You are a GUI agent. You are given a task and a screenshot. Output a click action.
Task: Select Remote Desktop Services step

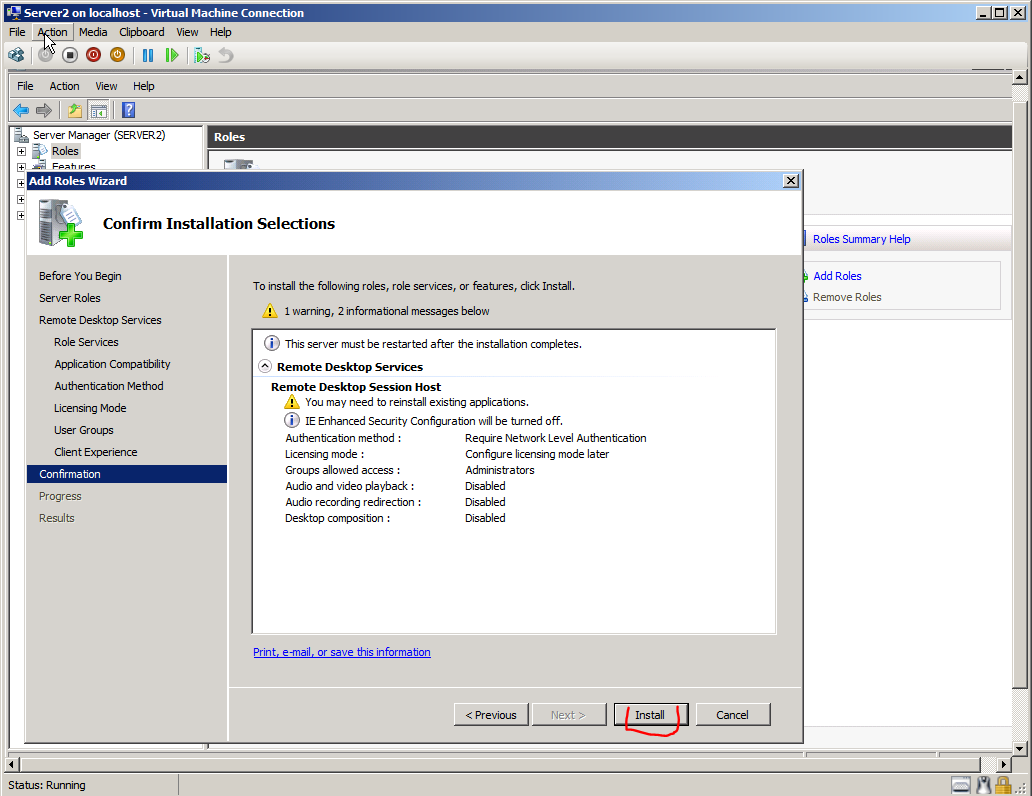pos(100,320)
